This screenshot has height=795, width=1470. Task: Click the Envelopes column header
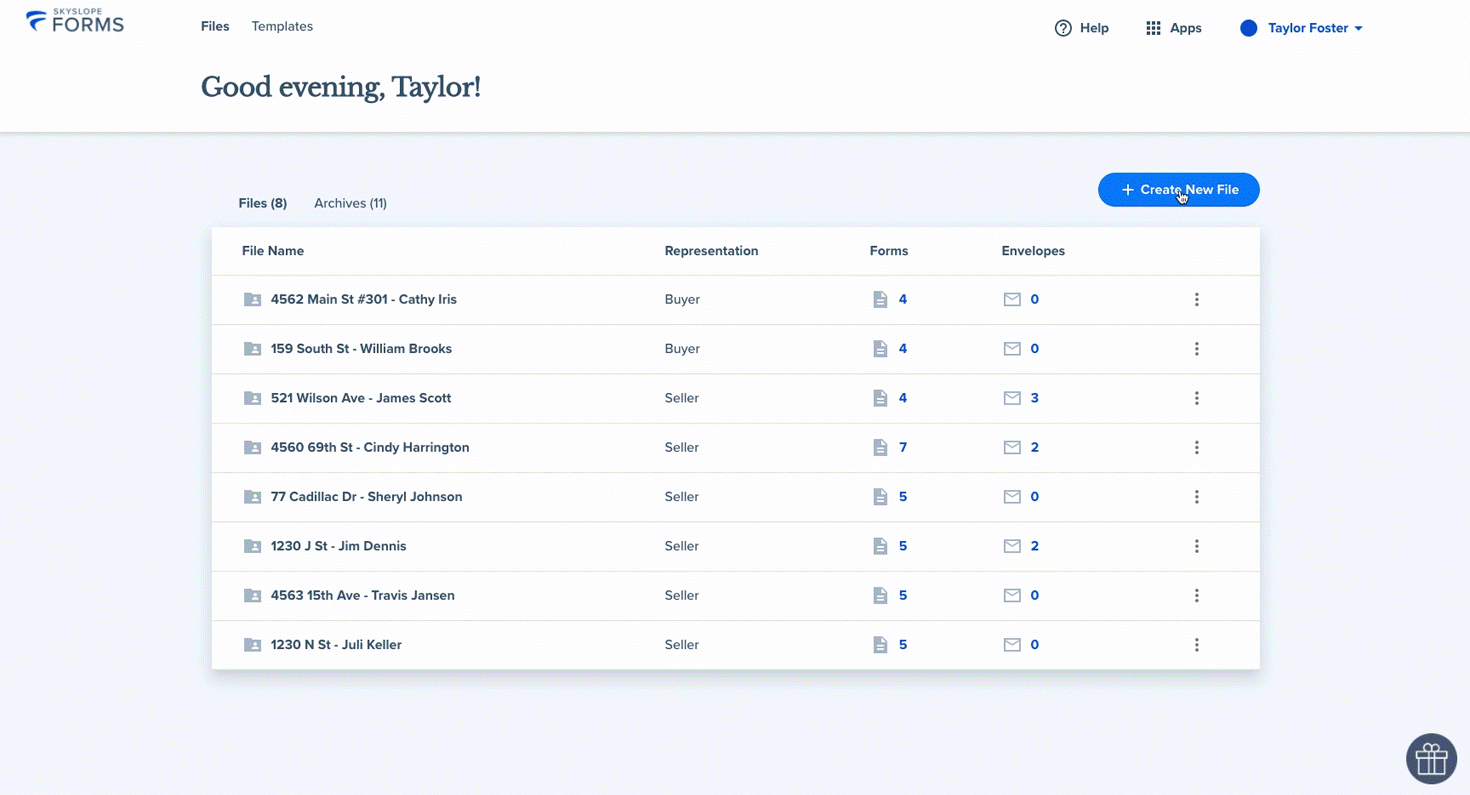tap(1033, 251)
